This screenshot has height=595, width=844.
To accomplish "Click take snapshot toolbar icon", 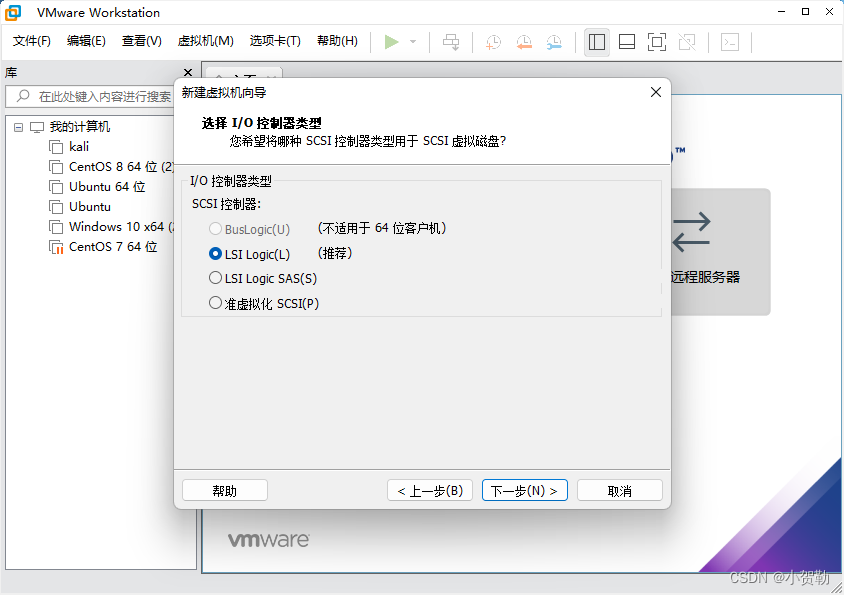I will click(x=493, y=42).
